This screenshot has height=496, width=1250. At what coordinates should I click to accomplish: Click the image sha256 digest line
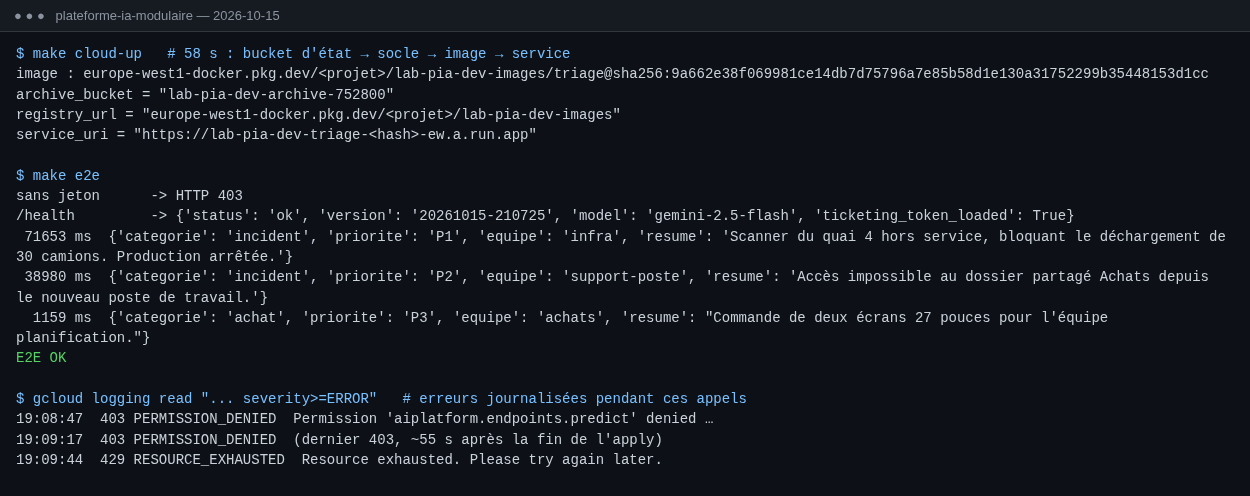612,74
